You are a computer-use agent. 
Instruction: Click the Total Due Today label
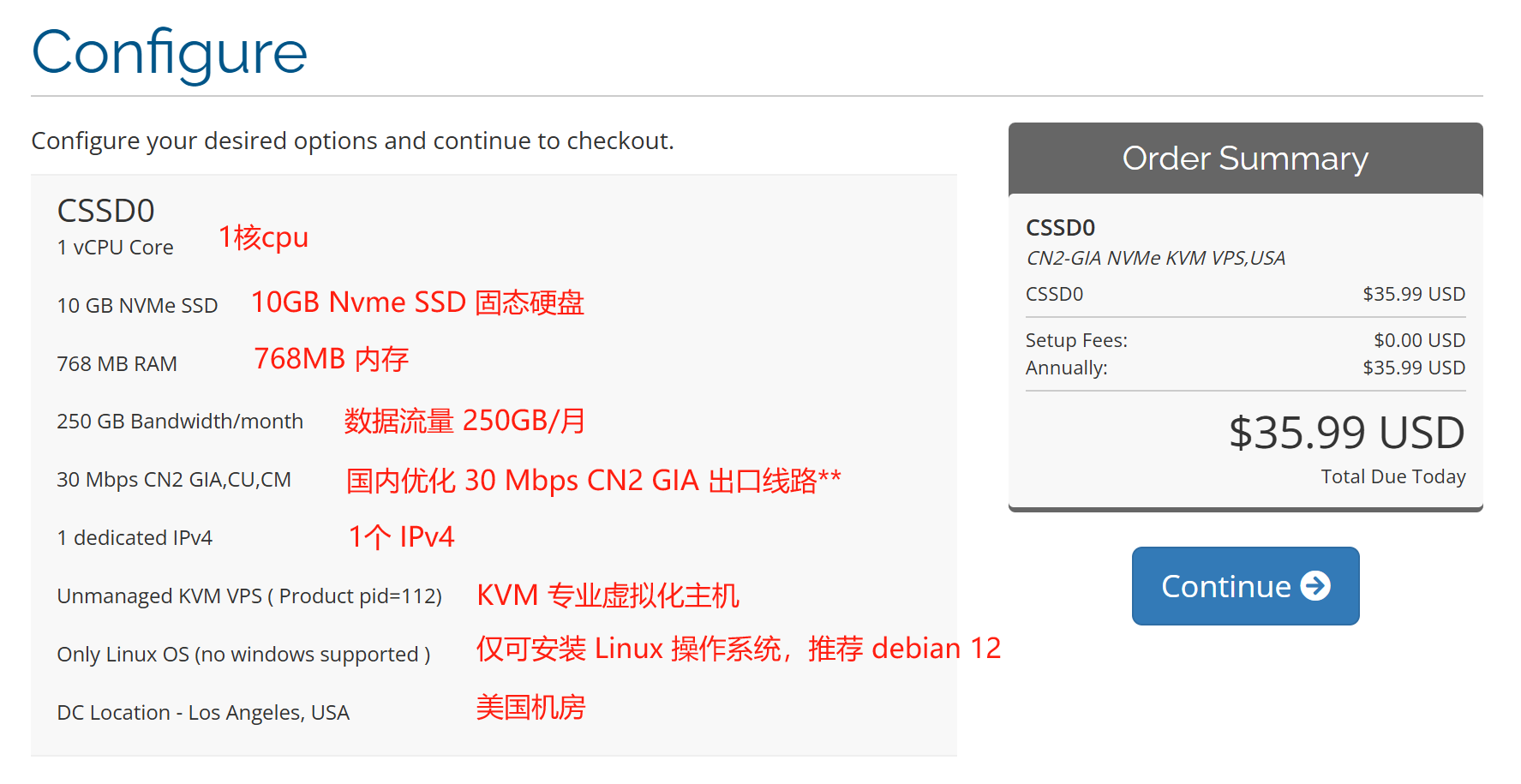click(x=1392, y=476)
